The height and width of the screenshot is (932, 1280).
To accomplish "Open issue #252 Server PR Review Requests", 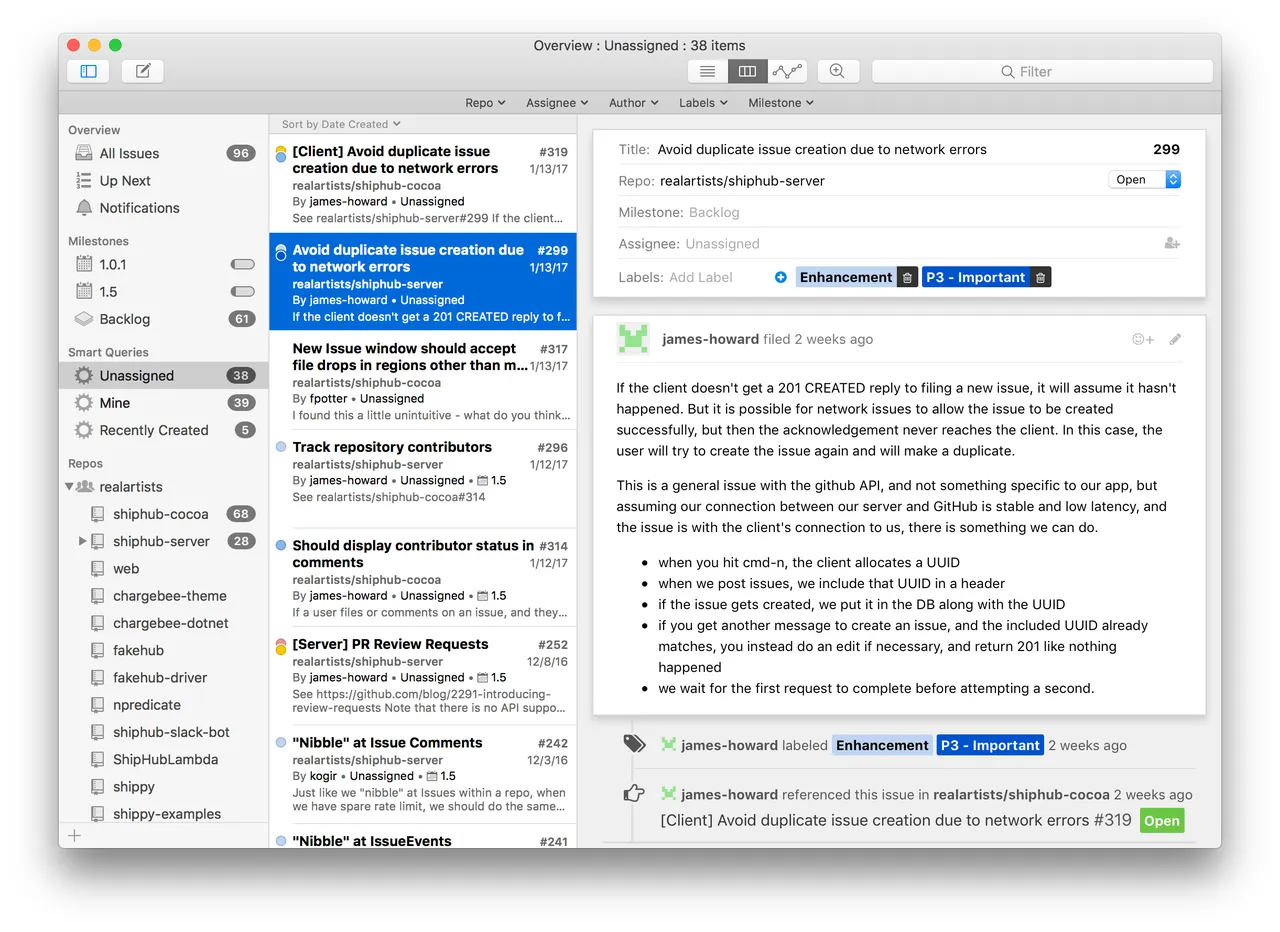I will tap(423, 675).
